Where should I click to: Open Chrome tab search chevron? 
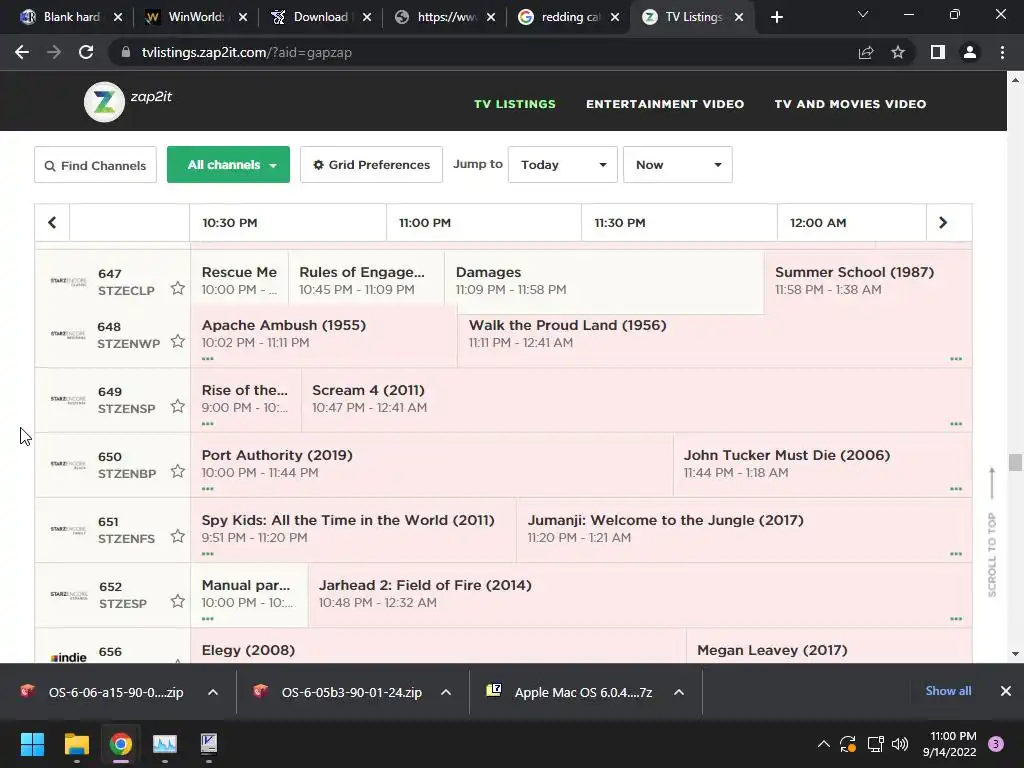pyautogui.click(x=863, y=14)
